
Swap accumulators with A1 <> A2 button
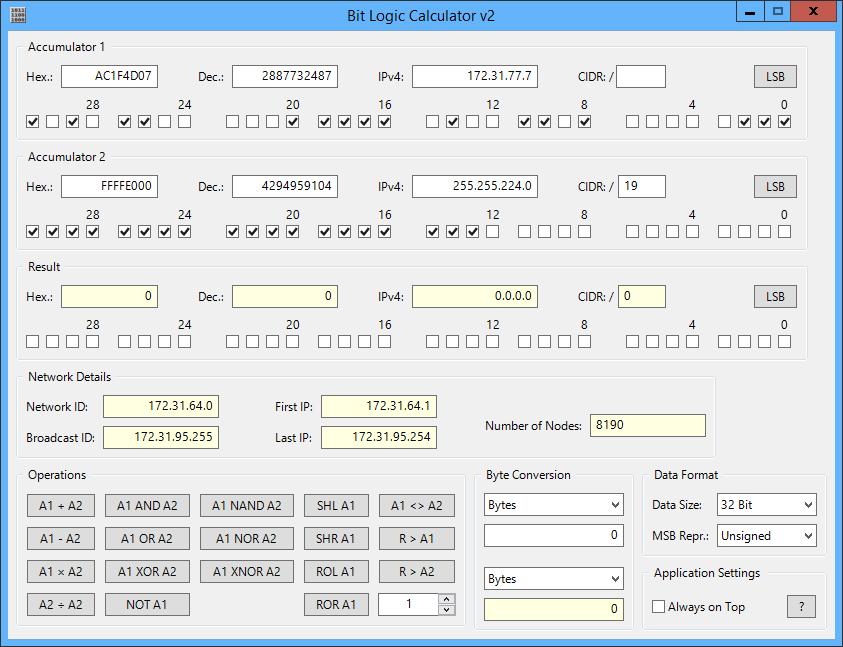(x=417, y=506)
